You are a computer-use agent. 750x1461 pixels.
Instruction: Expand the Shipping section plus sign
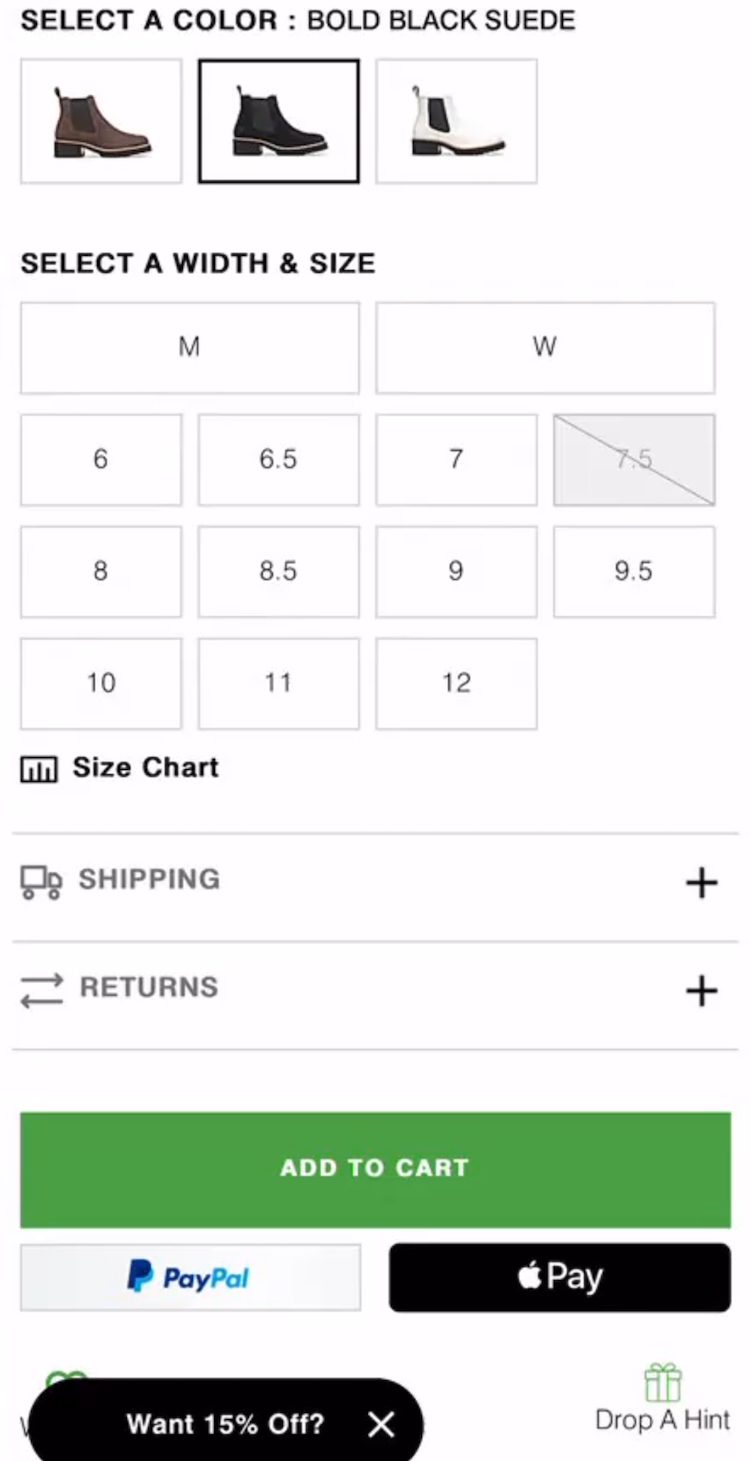click(x=701, y=882)
